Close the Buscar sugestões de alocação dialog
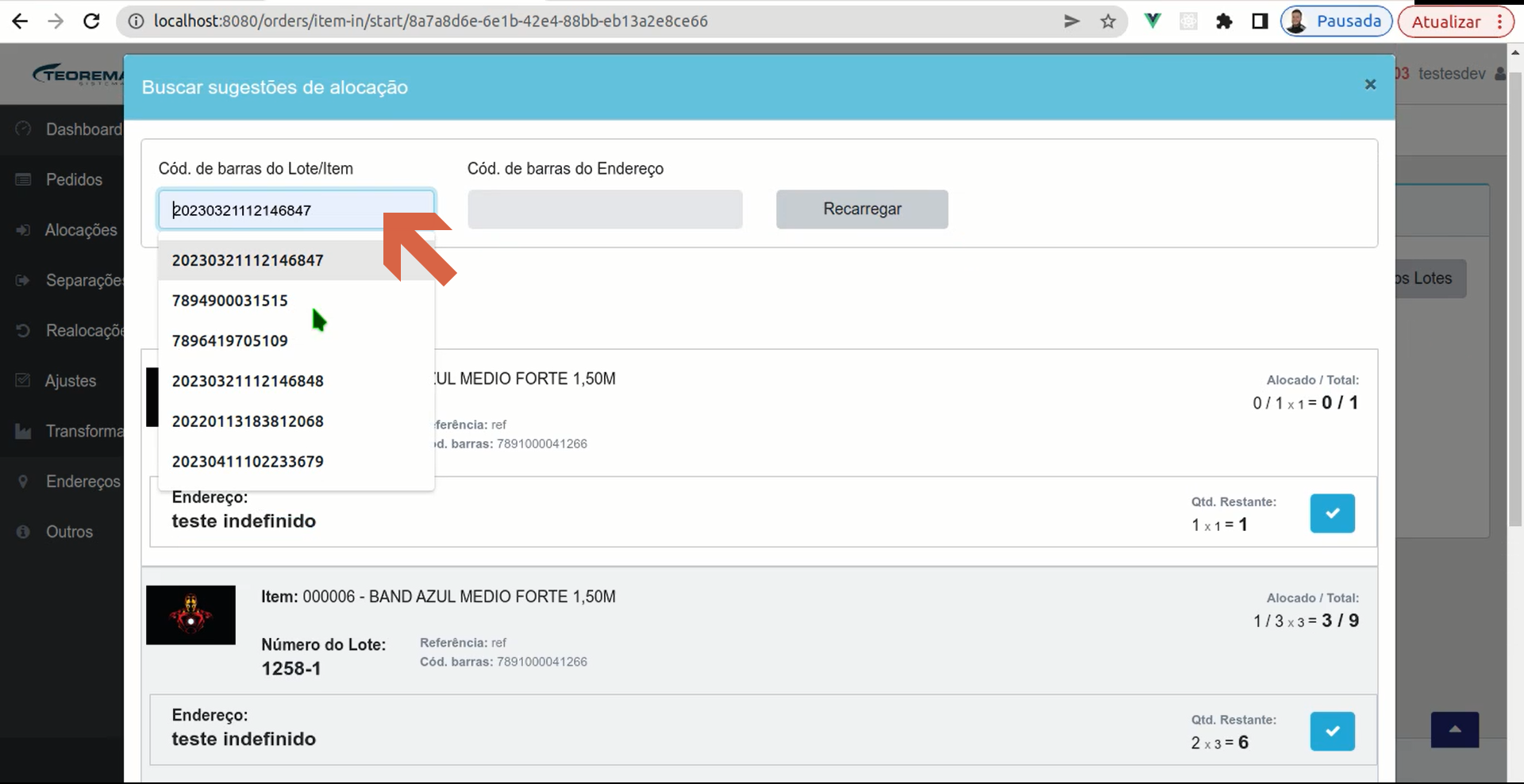The image size is (1524, 784). 1370,84
